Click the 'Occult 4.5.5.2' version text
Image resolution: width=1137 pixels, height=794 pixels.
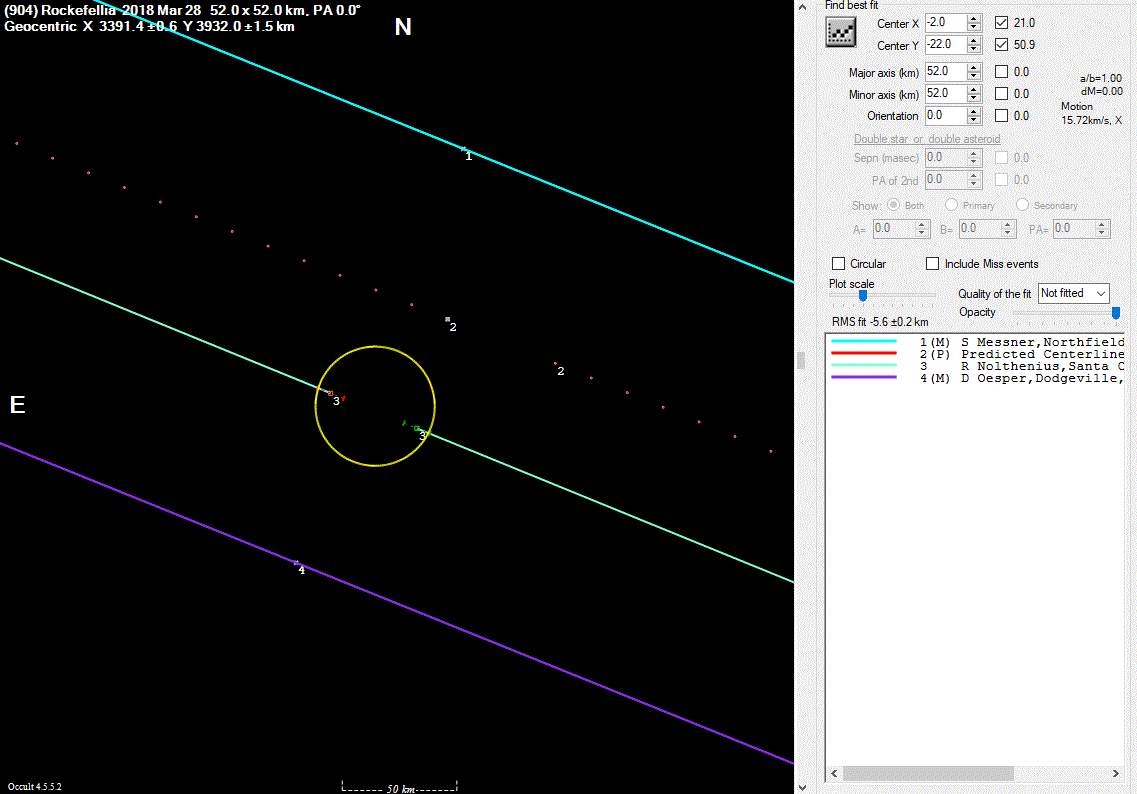tap(35, 787)
